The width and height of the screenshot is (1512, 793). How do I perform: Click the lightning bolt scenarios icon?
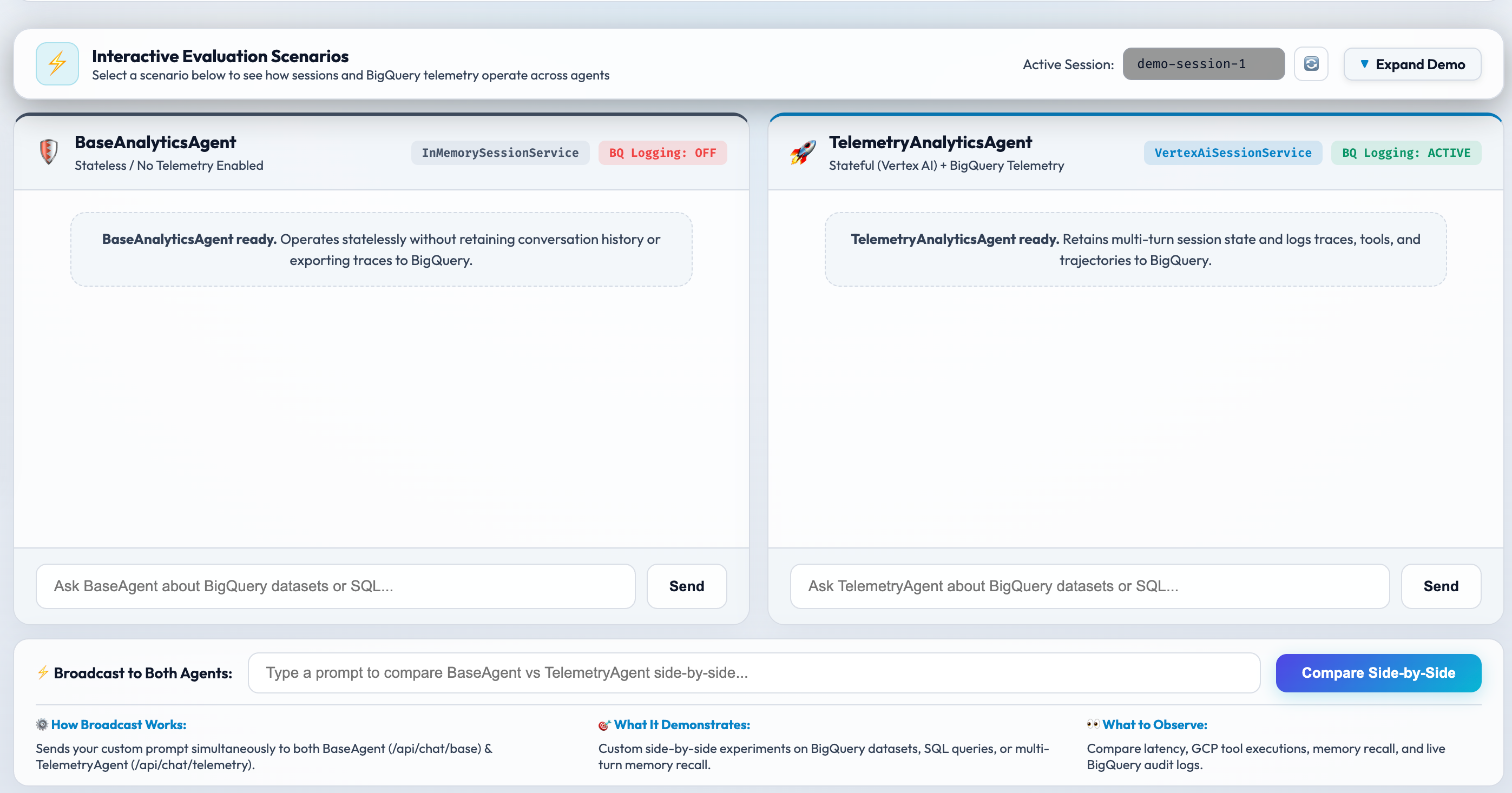coord(57,63)
